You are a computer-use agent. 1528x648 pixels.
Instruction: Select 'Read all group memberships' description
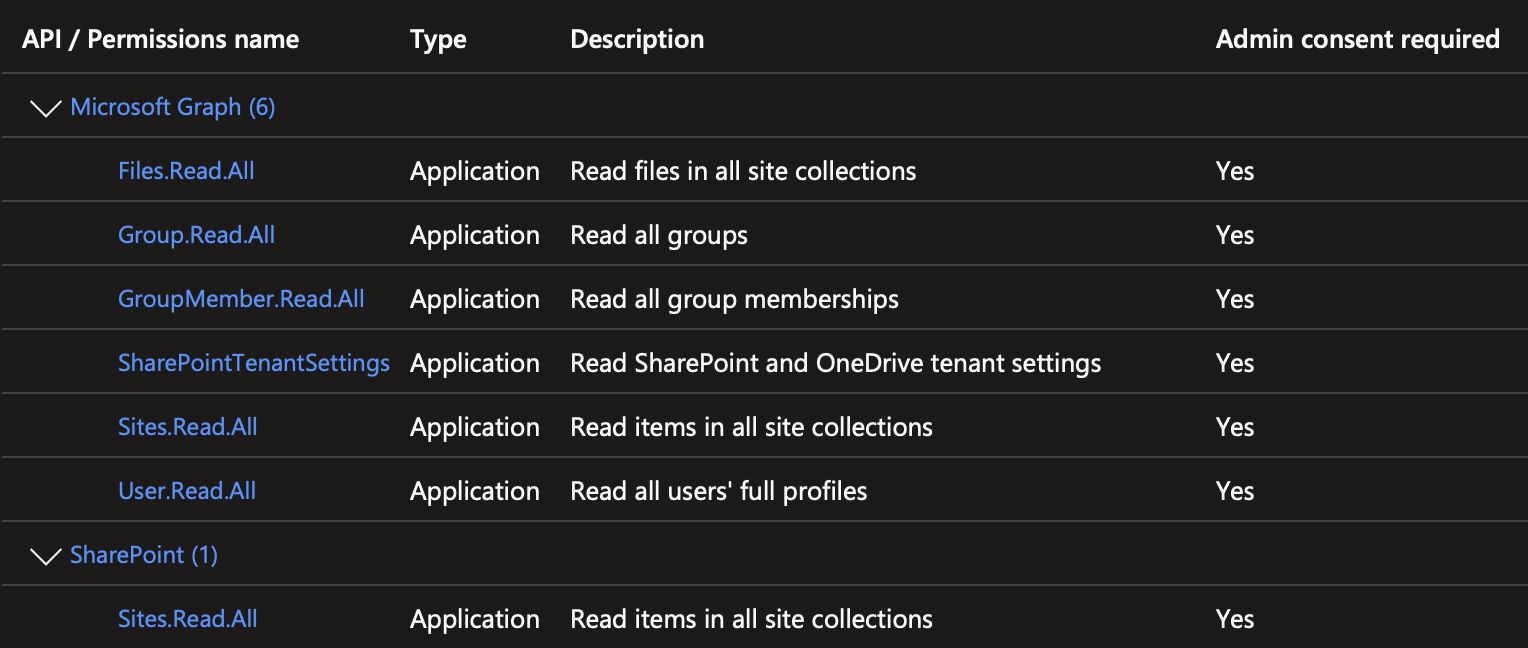[x=734, y=299]
